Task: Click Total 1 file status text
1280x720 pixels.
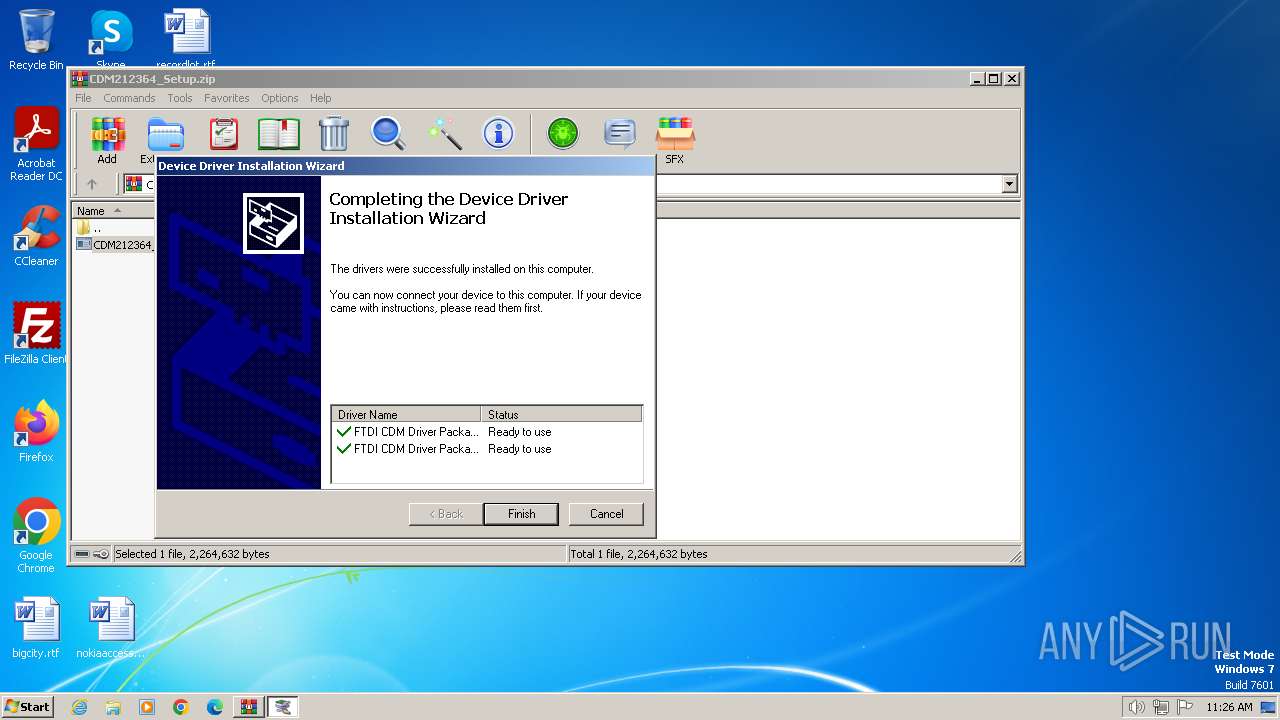Action: click(x=639, y=554)
